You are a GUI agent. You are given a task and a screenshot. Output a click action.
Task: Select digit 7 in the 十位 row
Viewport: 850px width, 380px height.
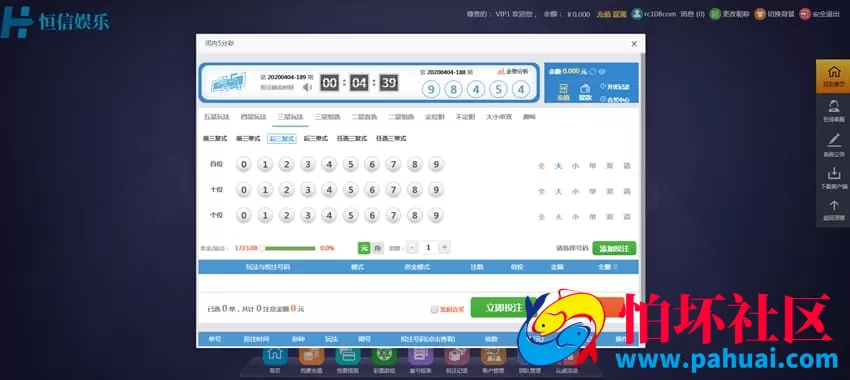tap(393, 190)
